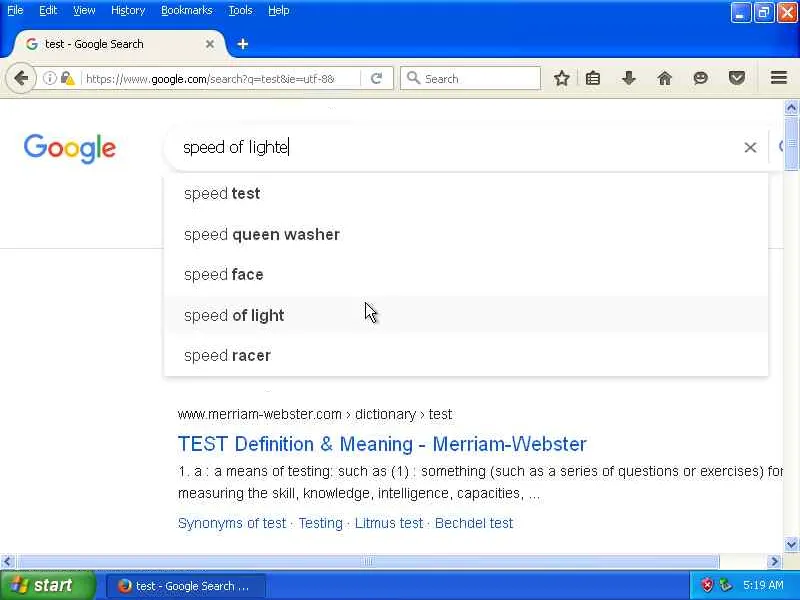
Task: Click the vertical scrollbar thumb
Action: coord(791,143)
